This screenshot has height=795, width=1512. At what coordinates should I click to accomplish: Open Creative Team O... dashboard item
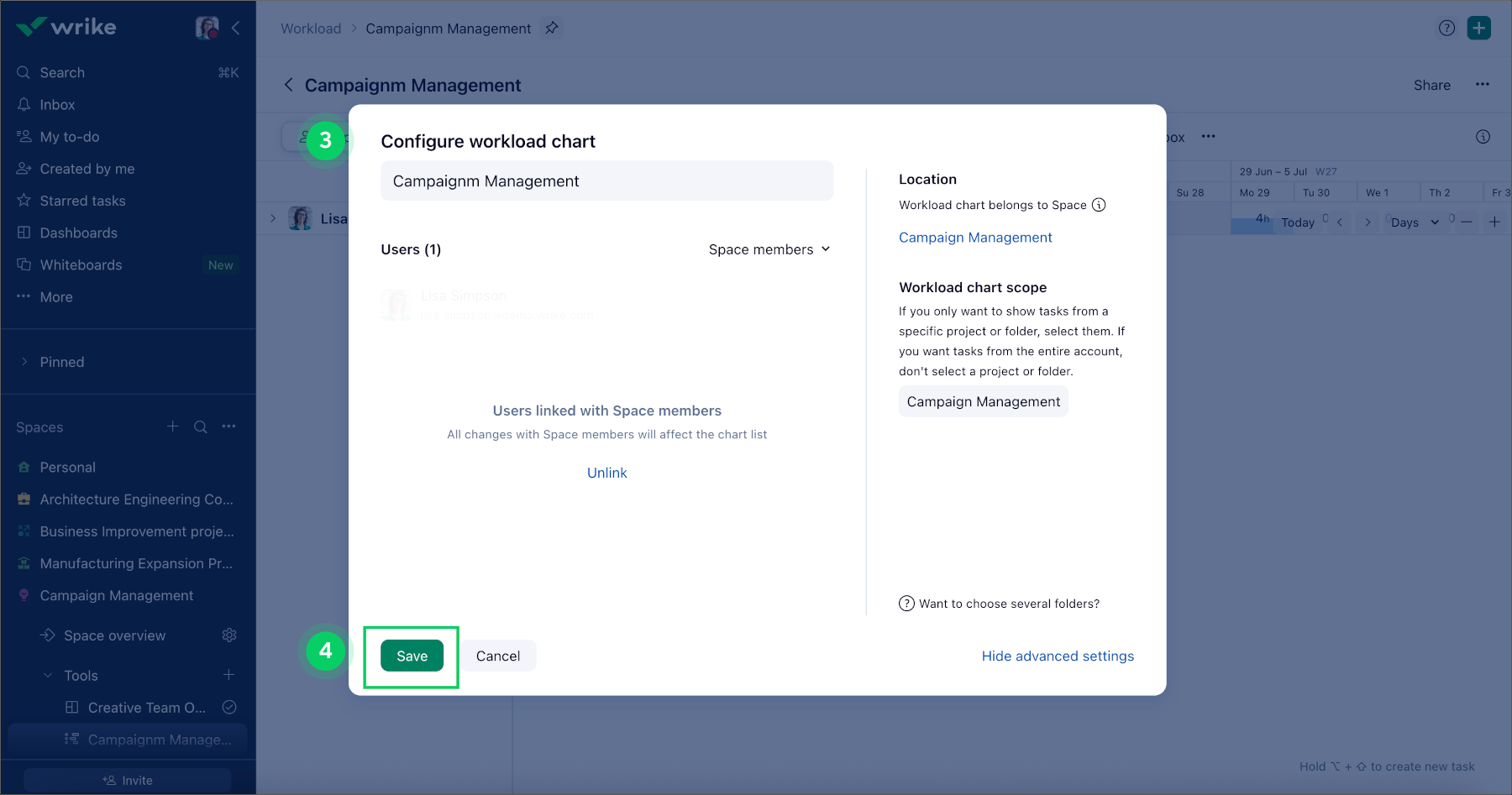coord(146,708)
